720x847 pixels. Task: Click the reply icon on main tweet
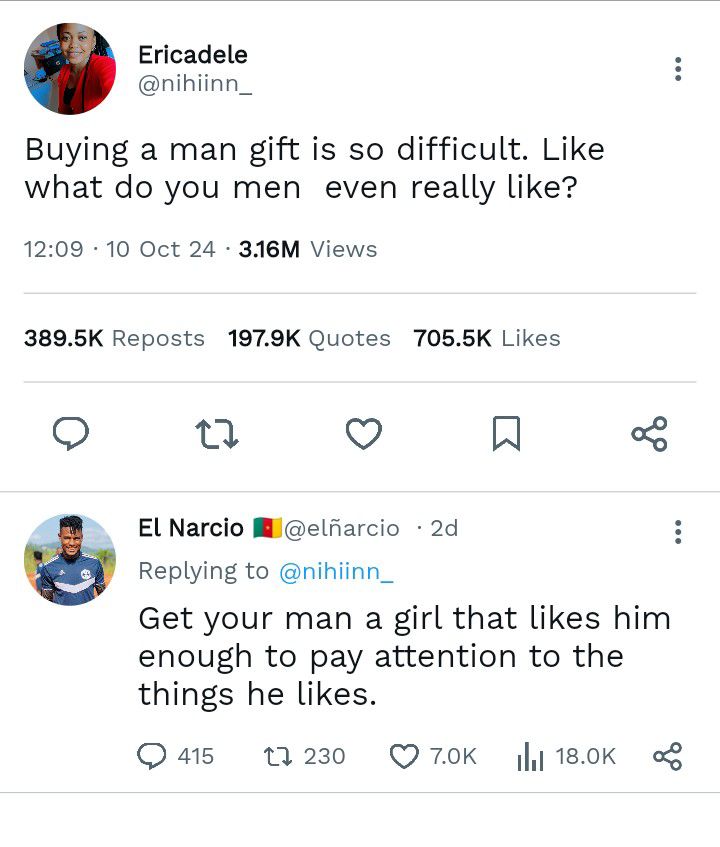coord(71,433)
